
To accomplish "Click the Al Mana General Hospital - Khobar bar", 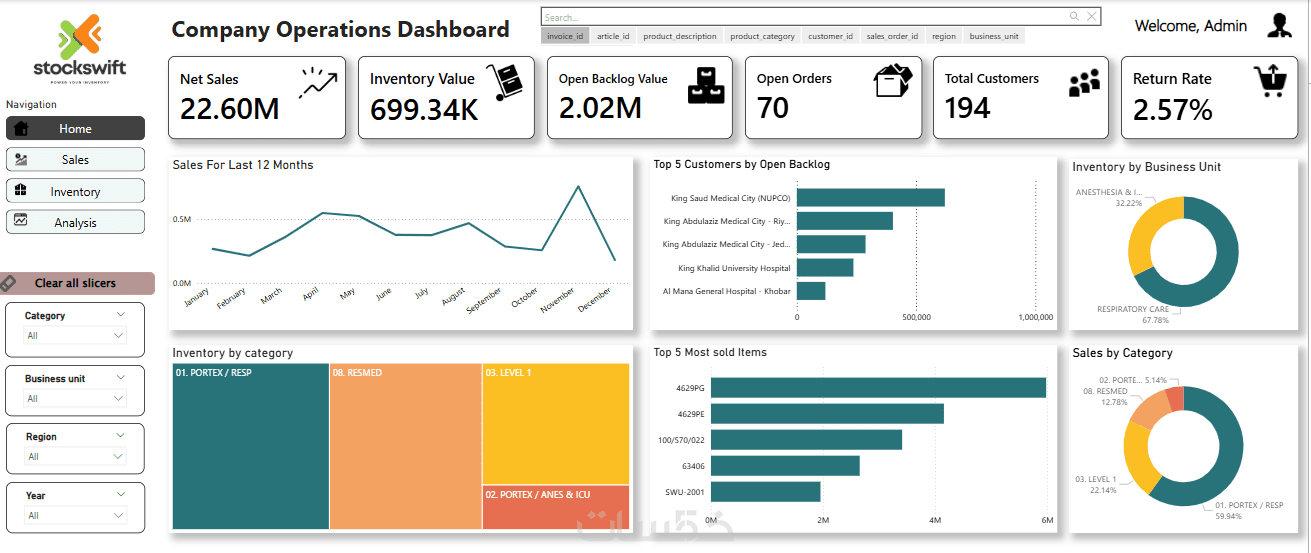I will tap(811, 291).
